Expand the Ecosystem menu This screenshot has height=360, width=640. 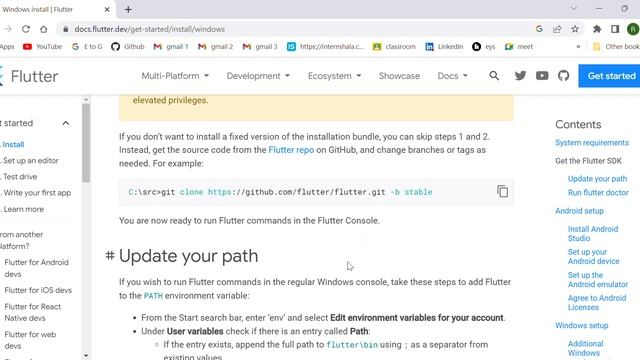334,76
